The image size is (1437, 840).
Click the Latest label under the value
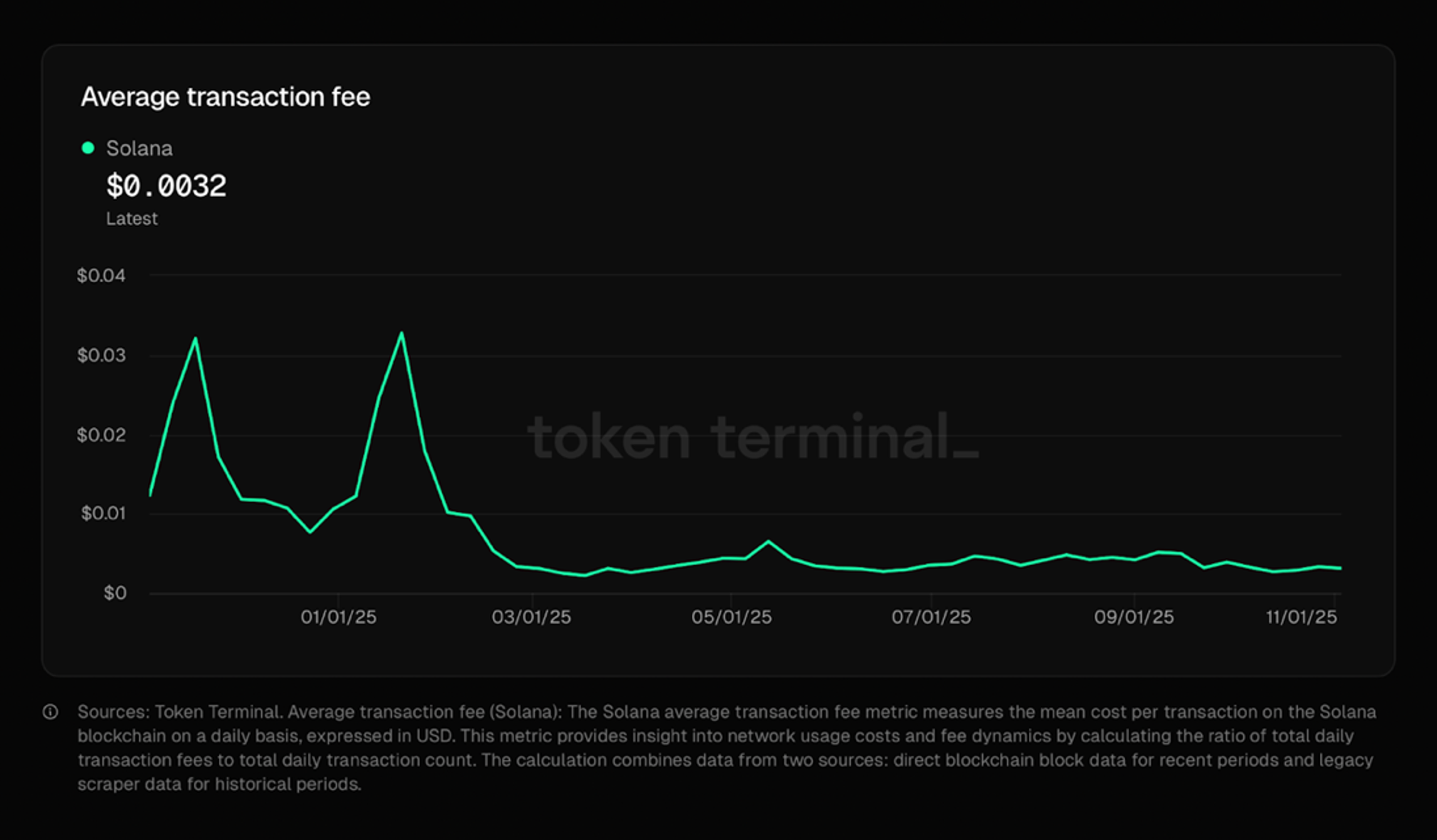(x=132, y=219)
